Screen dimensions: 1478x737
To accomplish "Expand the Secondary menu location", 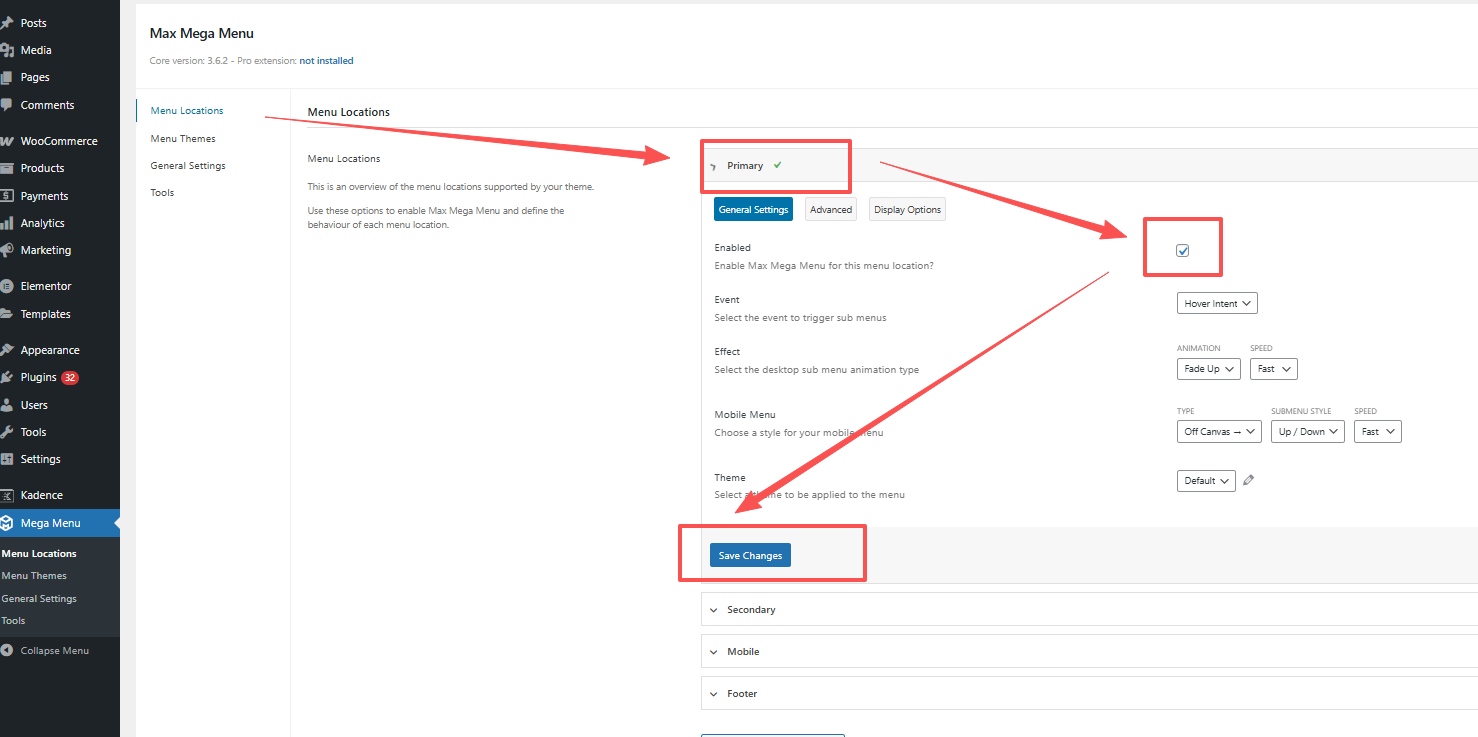I will pos(751,610).
